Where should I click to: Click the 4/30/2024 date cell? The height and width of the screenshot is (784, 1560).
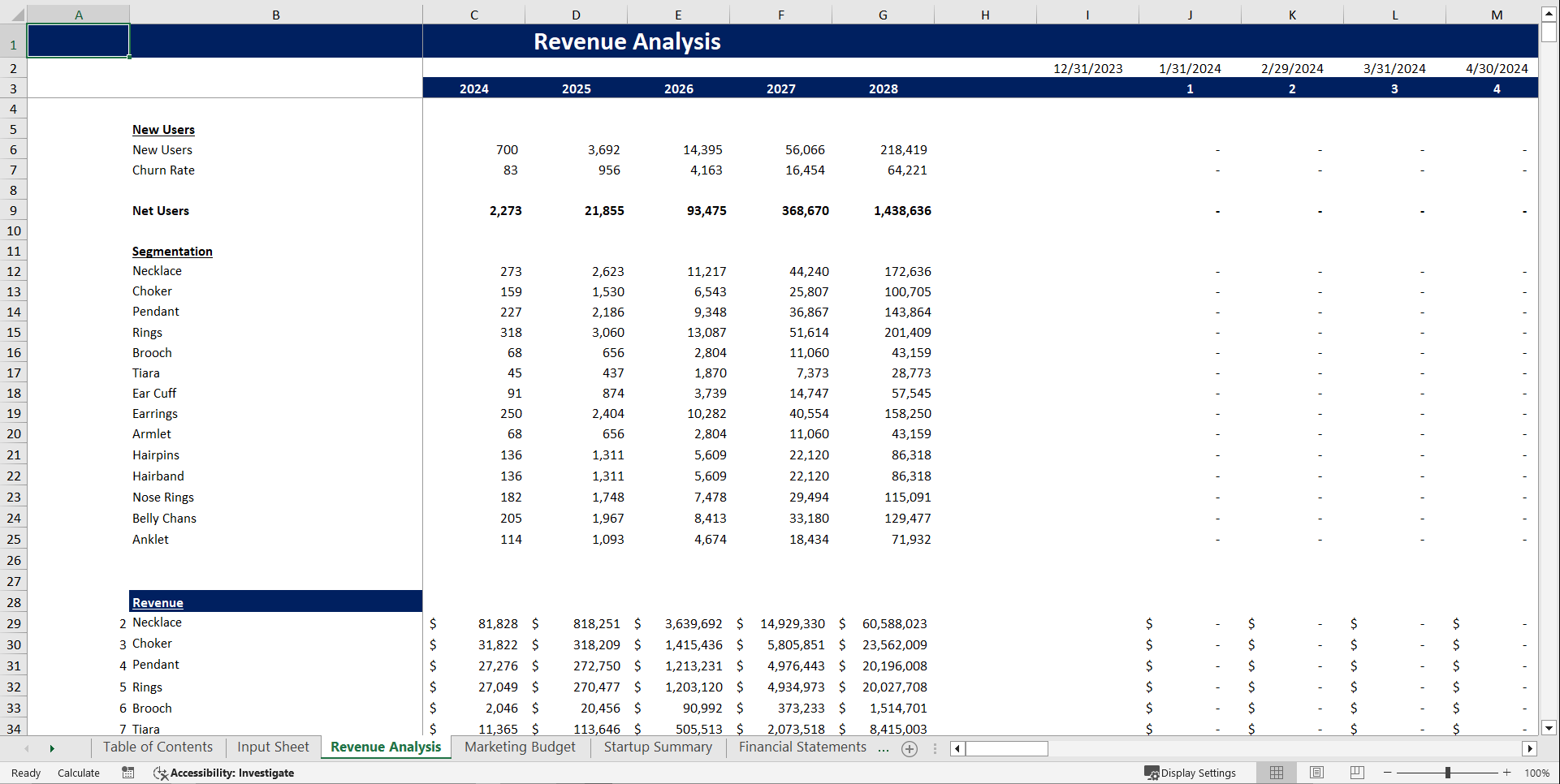(x=1497, y=69)
